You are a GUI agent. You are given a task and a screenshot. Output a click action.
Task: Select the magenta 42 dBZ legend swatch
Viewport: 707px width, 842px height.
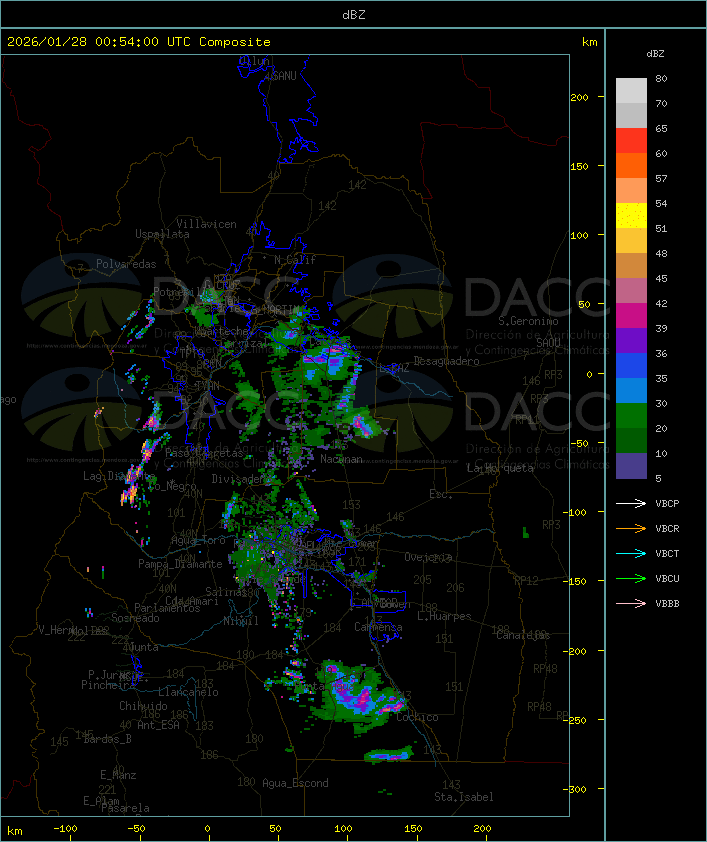tap(631, 316)
